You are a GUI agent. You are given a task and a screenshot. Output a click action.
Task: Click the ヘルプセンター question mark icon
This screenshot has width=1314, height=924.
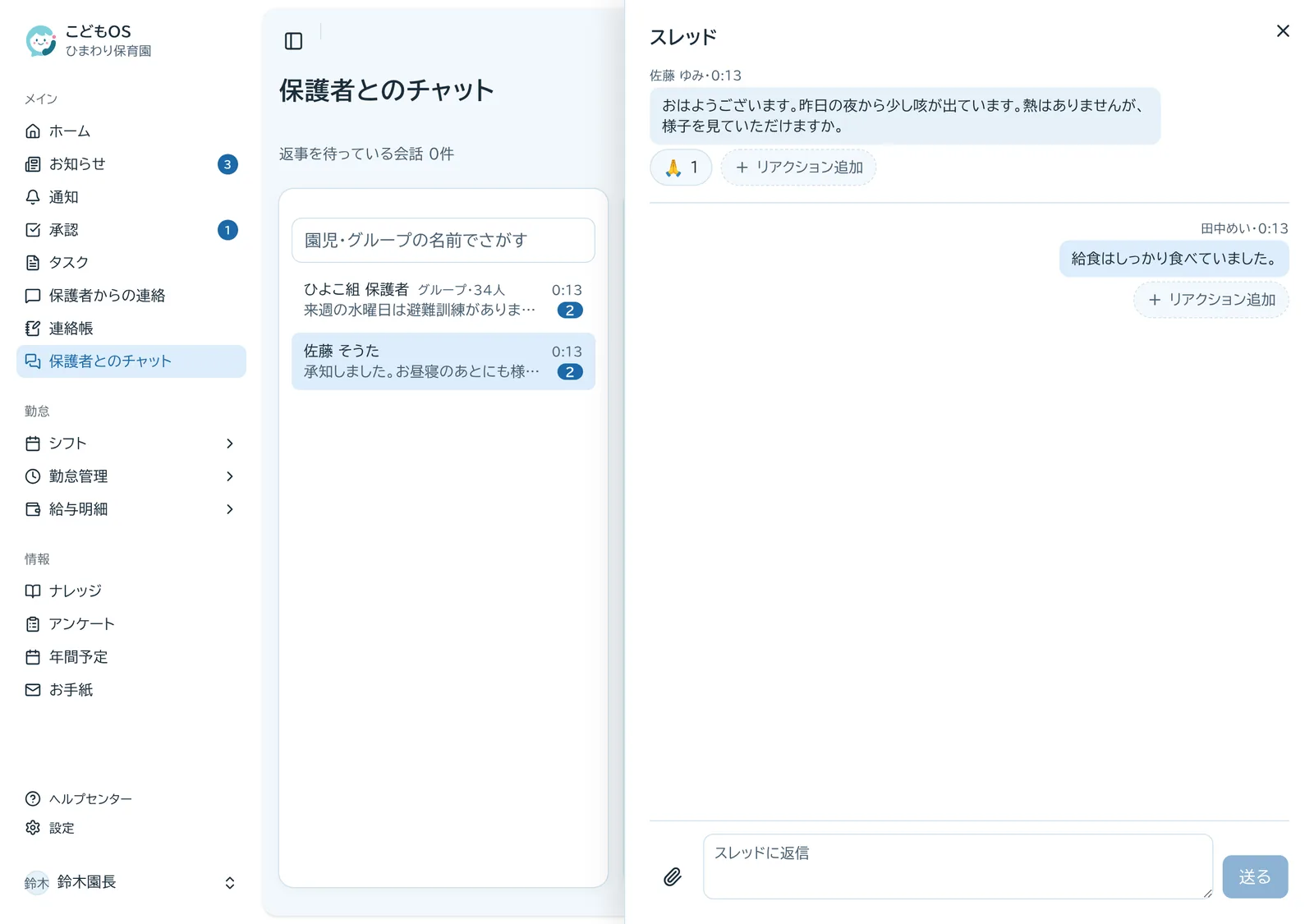click(33, 799)
